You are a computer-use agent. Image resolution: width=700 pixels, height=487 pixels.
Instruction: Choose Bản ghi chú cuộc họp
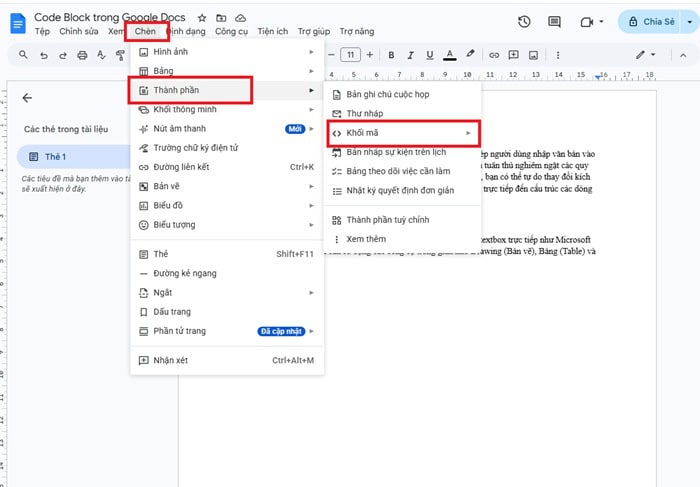click(403, 94)
